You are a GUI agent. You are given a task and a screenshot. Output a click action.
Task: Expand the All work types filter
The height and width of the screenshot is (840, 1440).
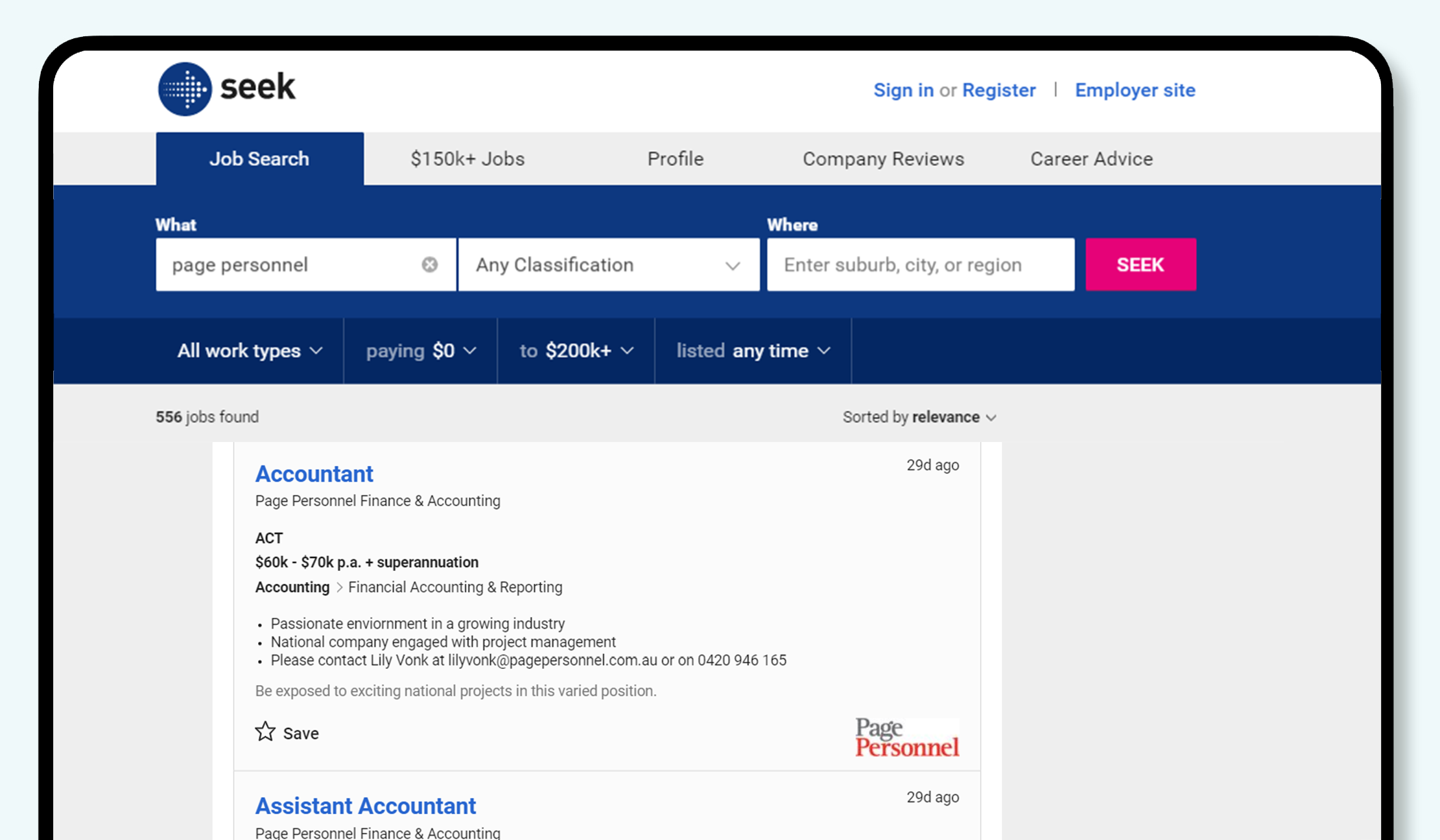[x=250, y=351]
